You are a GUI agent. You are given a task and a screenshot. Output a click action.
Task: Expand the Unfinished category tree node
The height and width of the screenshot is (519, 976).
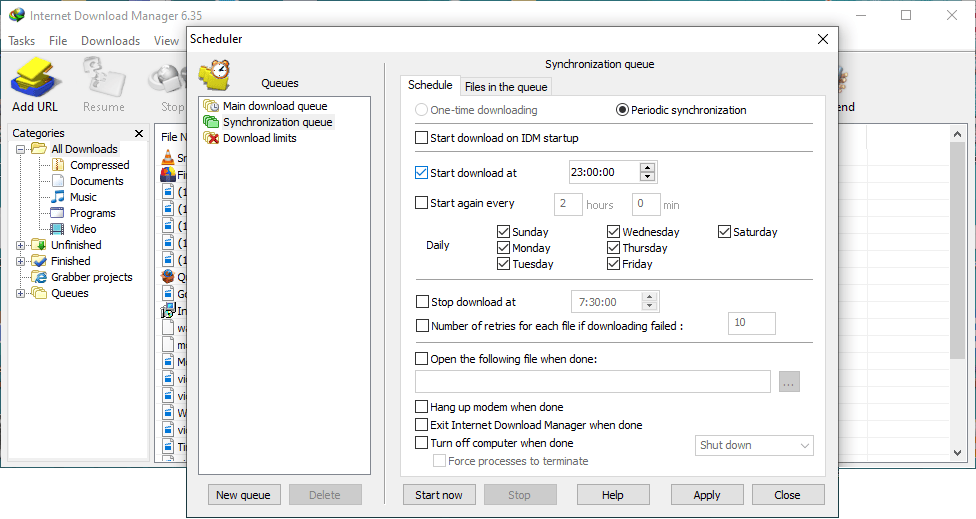[x=21, y=245]
